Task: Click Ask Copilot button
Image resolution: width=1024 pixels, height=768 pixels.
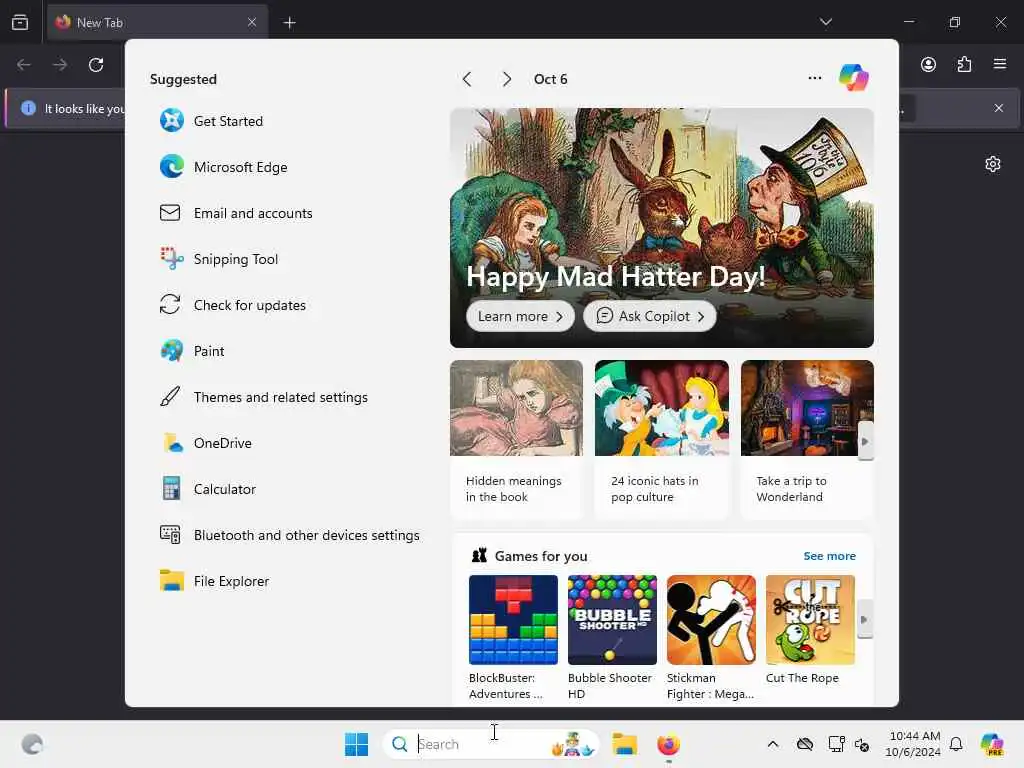Action: click(649, 316)
